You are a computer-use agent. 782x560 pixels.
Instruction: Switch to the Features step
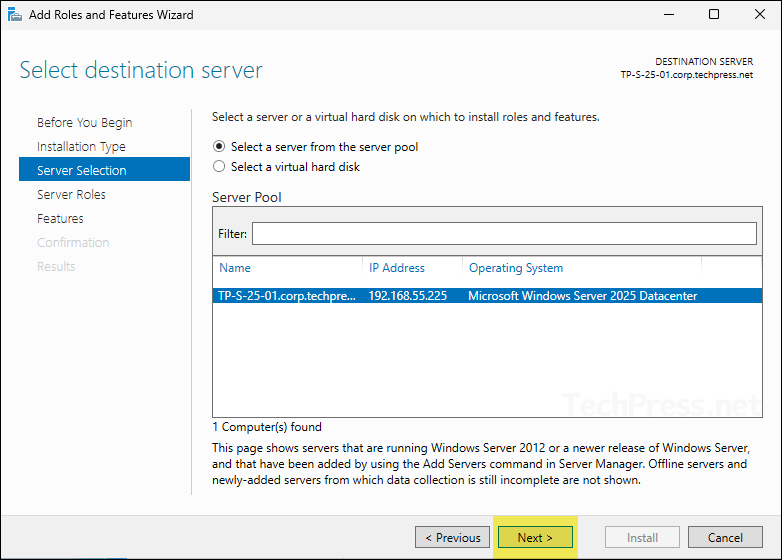[x=60, y=218]
